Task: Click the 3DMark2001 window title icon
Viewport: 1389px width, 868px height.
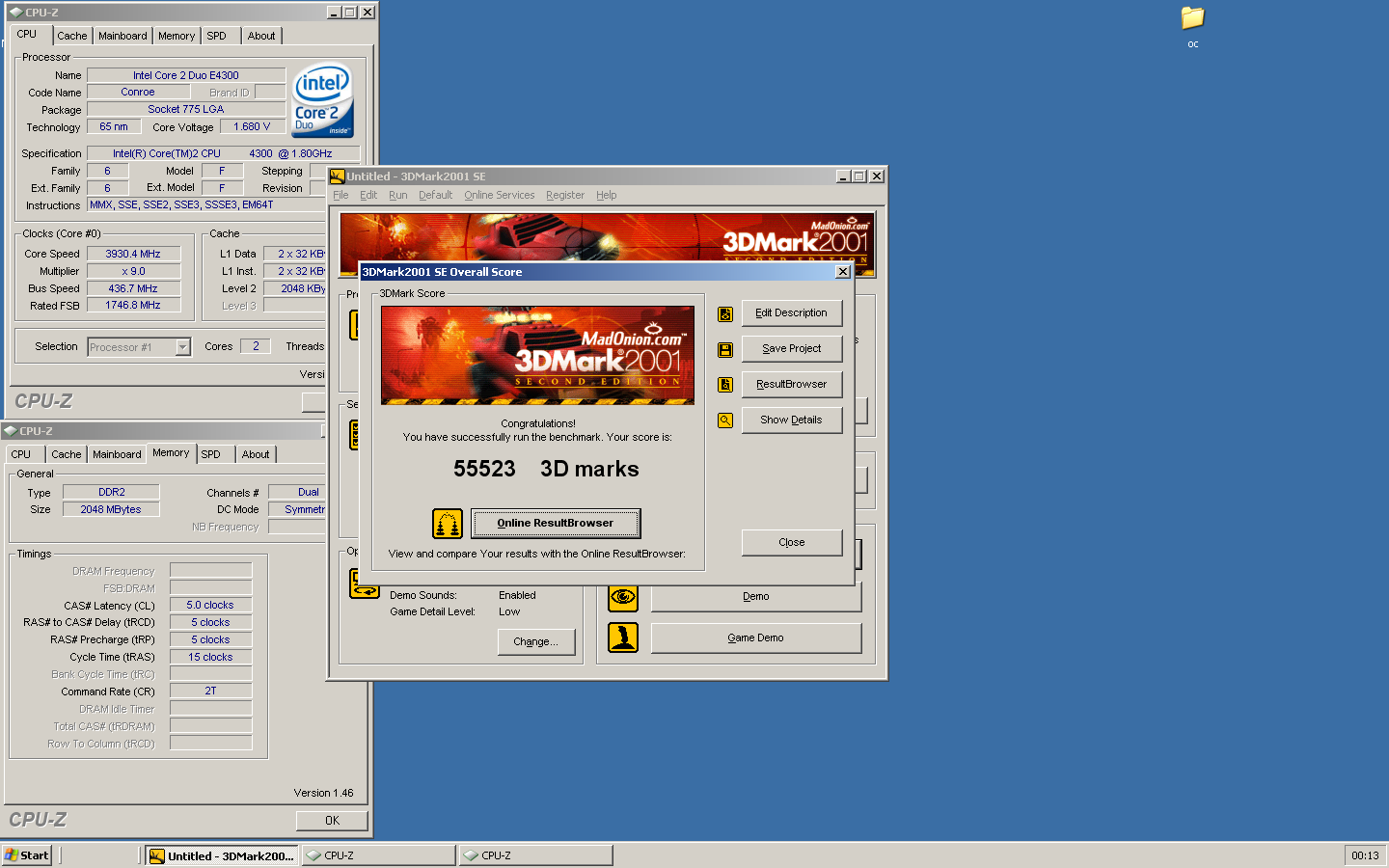Action: 338,176
